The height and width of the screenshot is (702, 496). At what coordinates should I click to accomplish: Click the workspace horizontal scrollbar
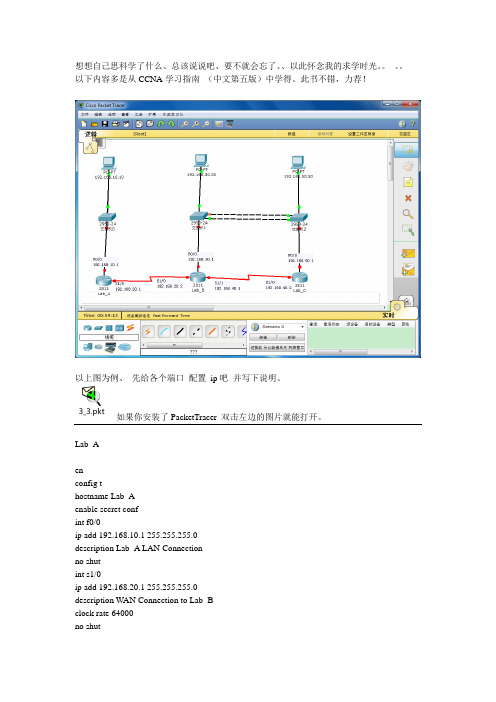click(x=232, y=308)
